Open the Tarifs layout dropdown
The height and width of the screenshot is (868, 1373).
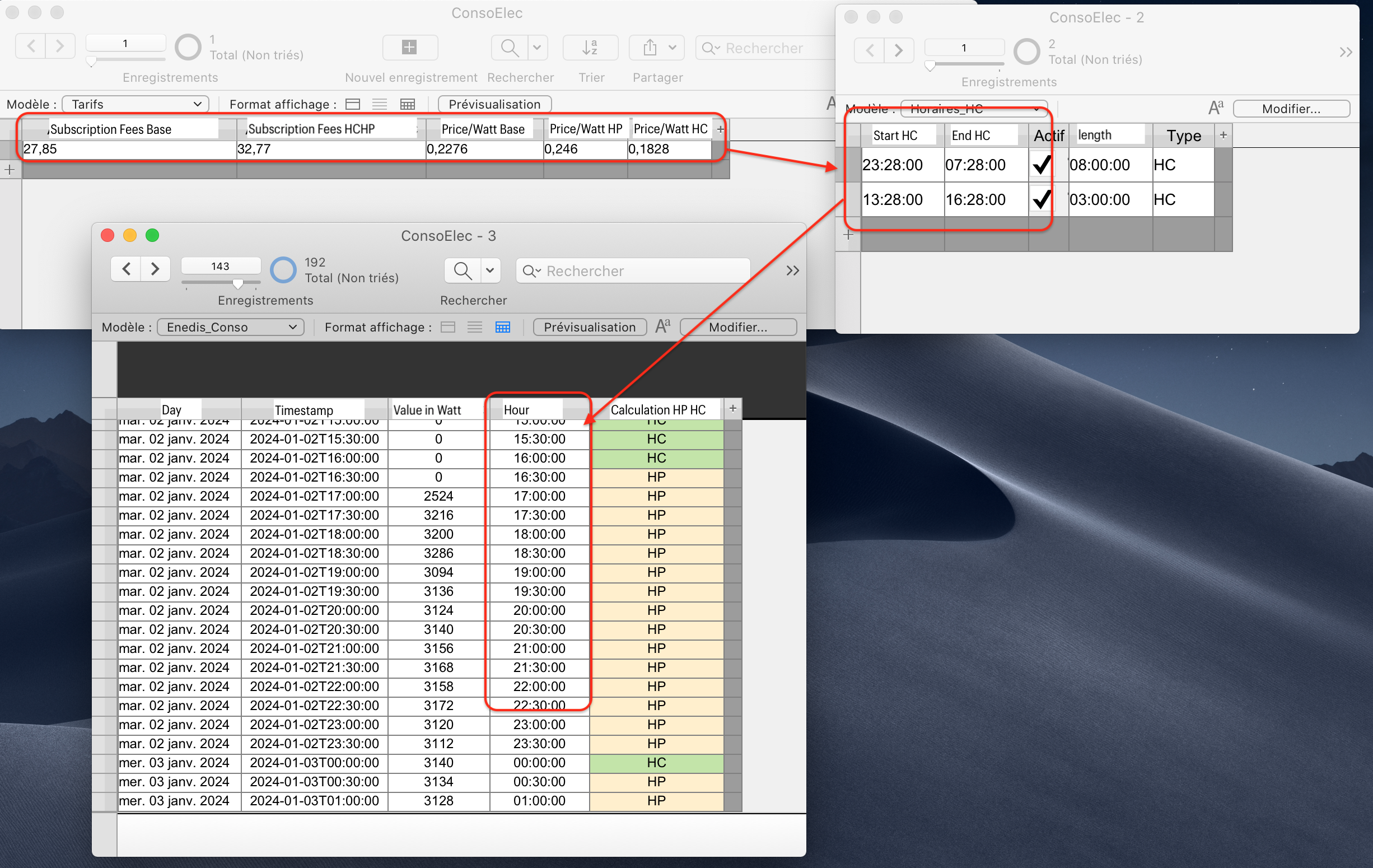click(x=135, y=104)
